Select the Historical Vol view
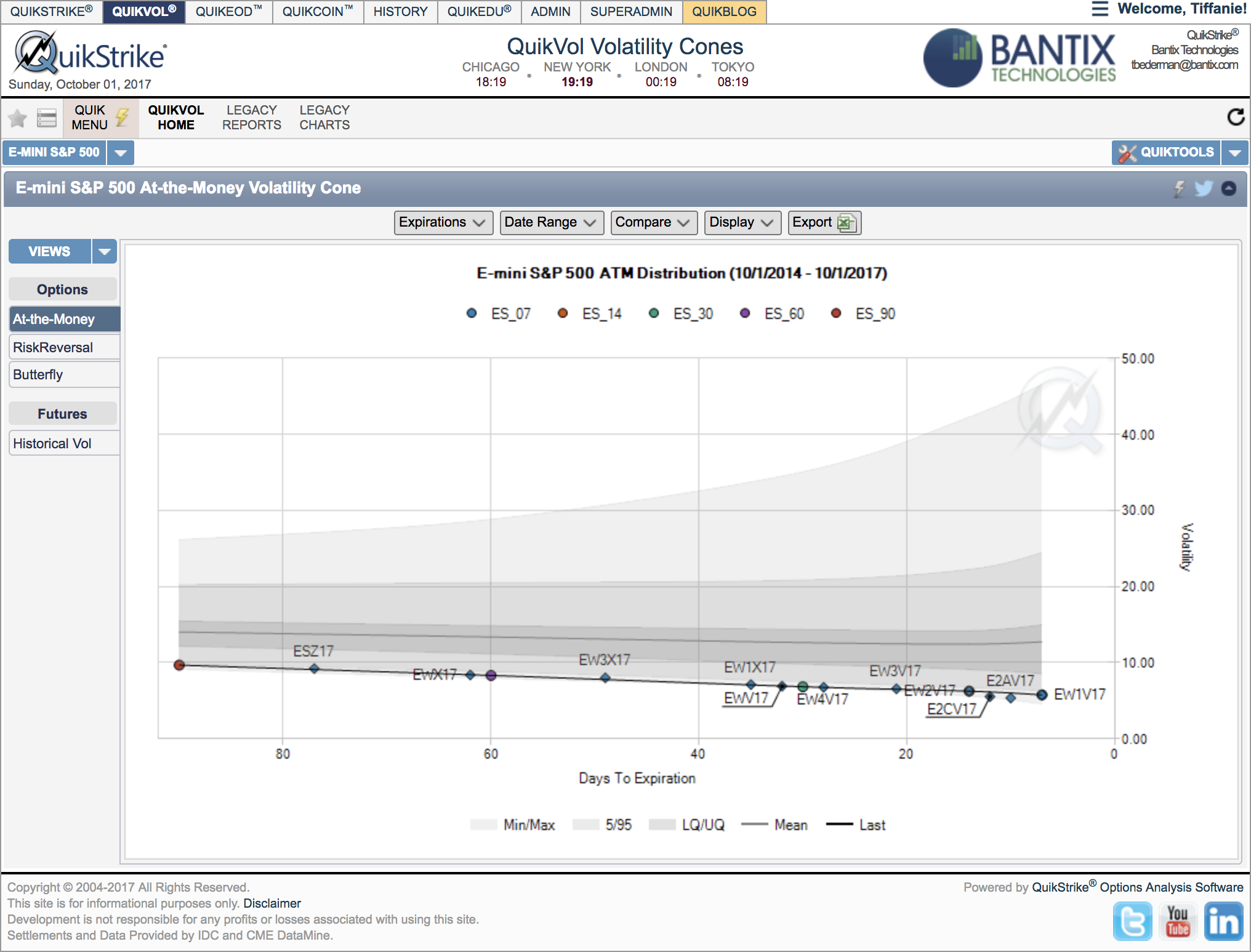Screen dimensions: 1251x952 coord(64,443)
